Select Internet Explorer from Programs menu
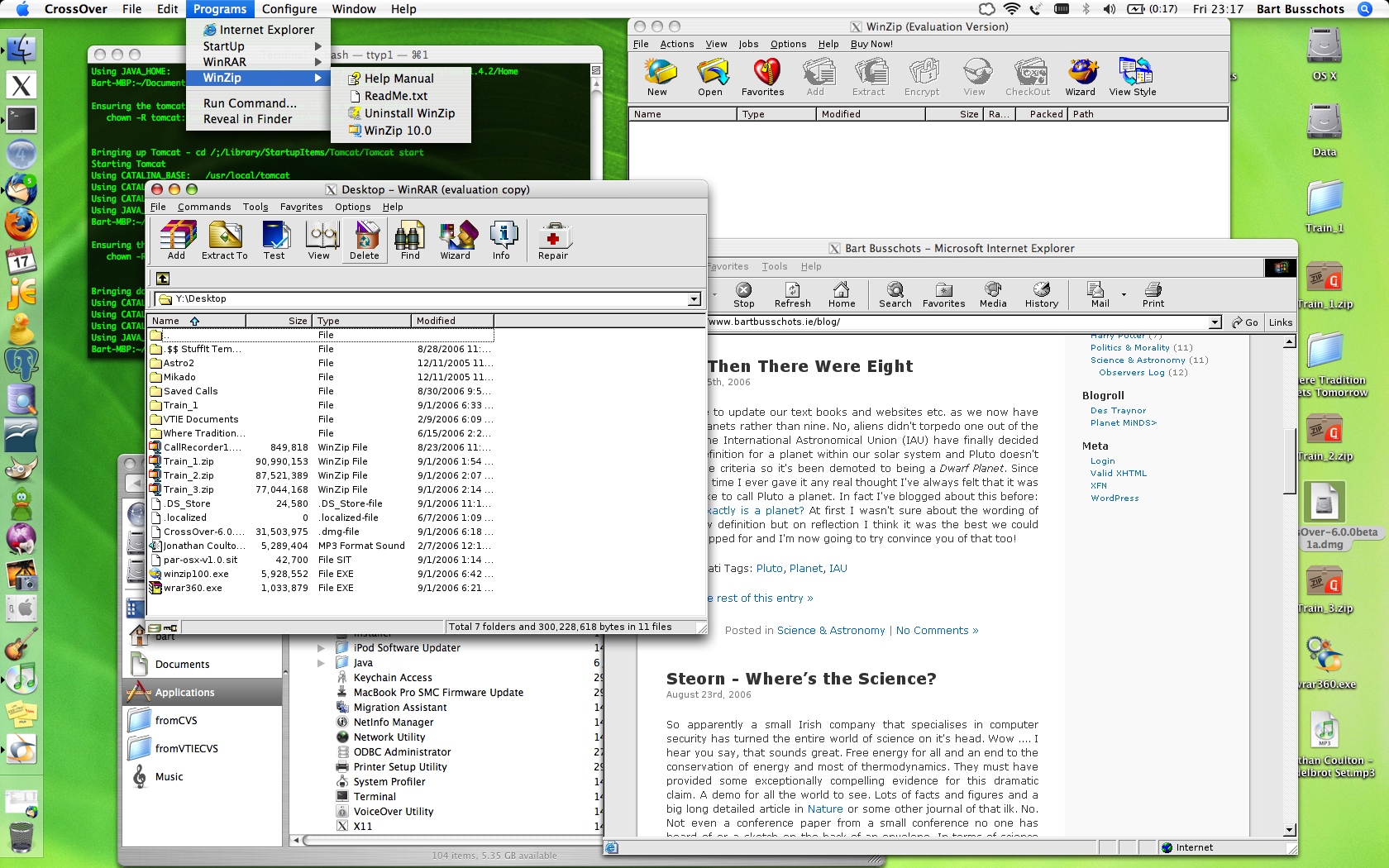1389x868 pixels. 259,30
